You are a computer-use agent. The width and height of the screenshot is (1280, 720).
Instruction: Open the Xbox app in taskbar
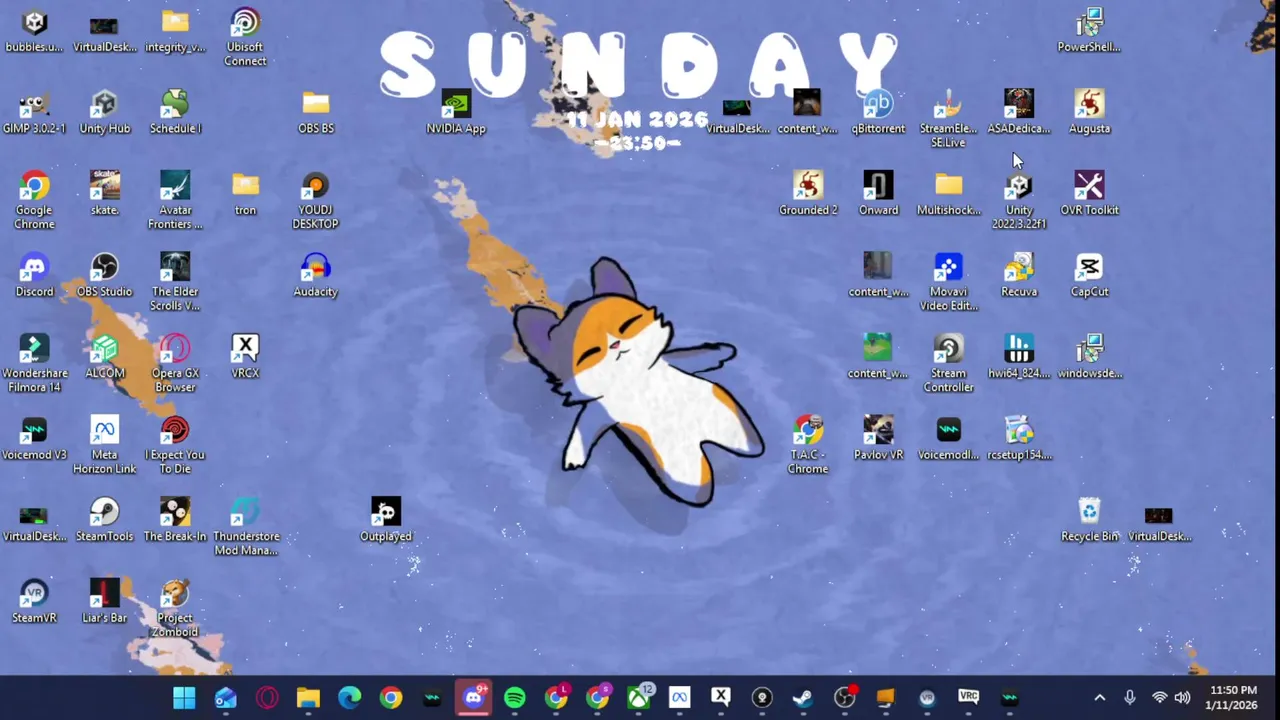[x=638, y=697]
